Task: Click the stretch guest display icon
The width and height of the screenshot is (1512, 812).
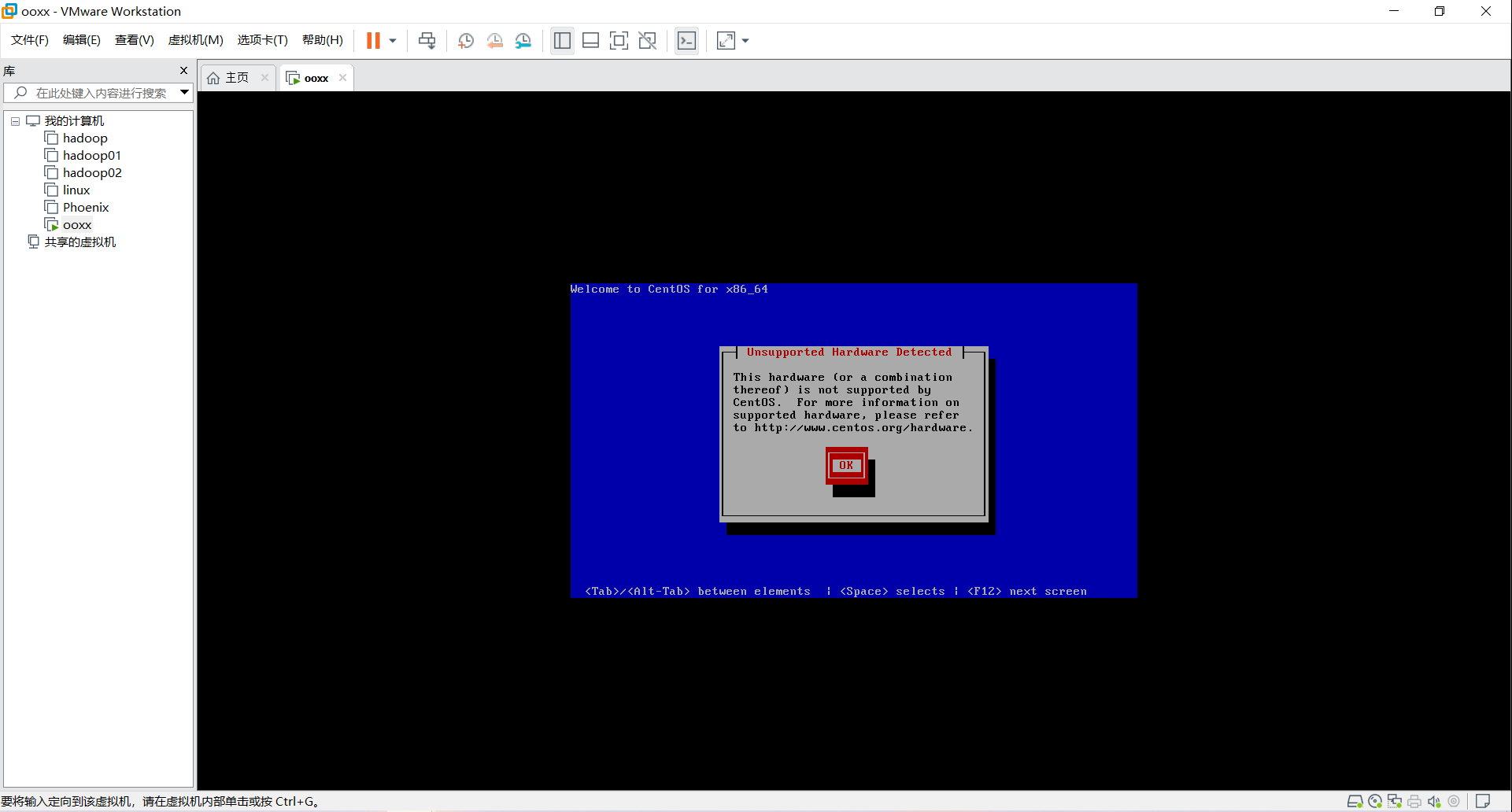Action: [726, 40]
